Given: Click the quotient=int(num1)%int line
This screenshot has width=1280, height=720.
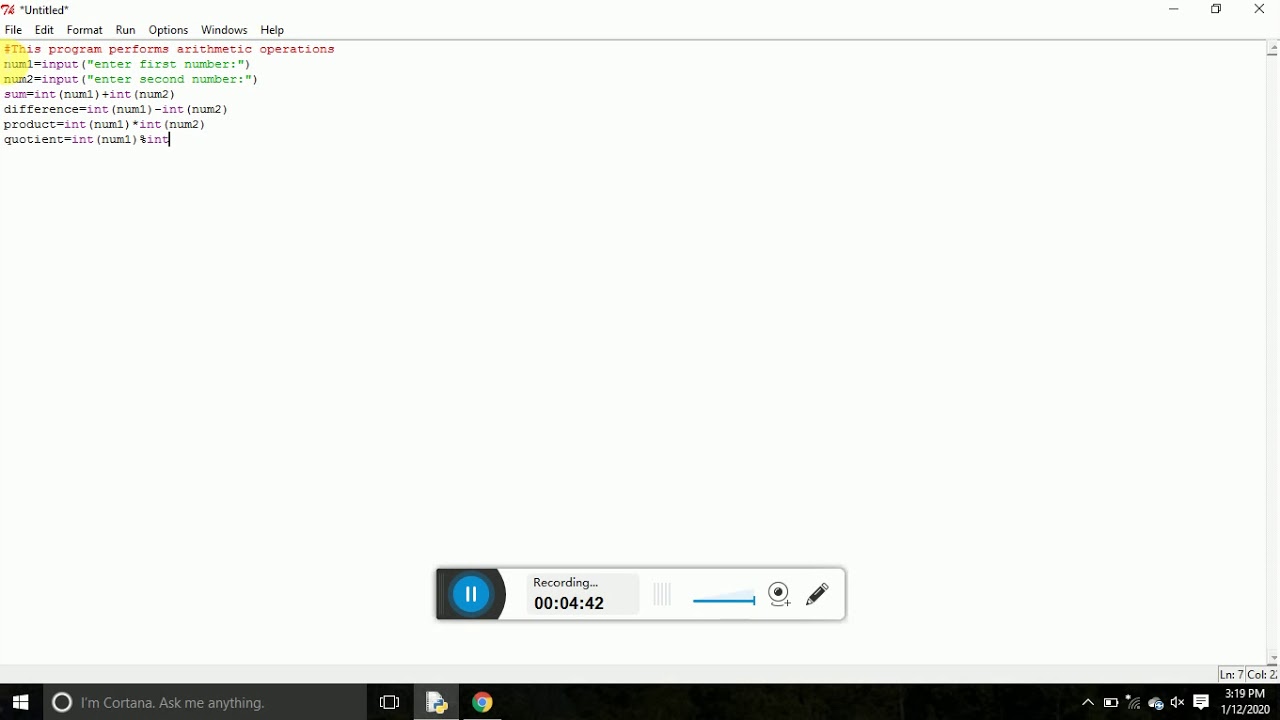Looking at the screenshot, I should click(x=87, y=140).
